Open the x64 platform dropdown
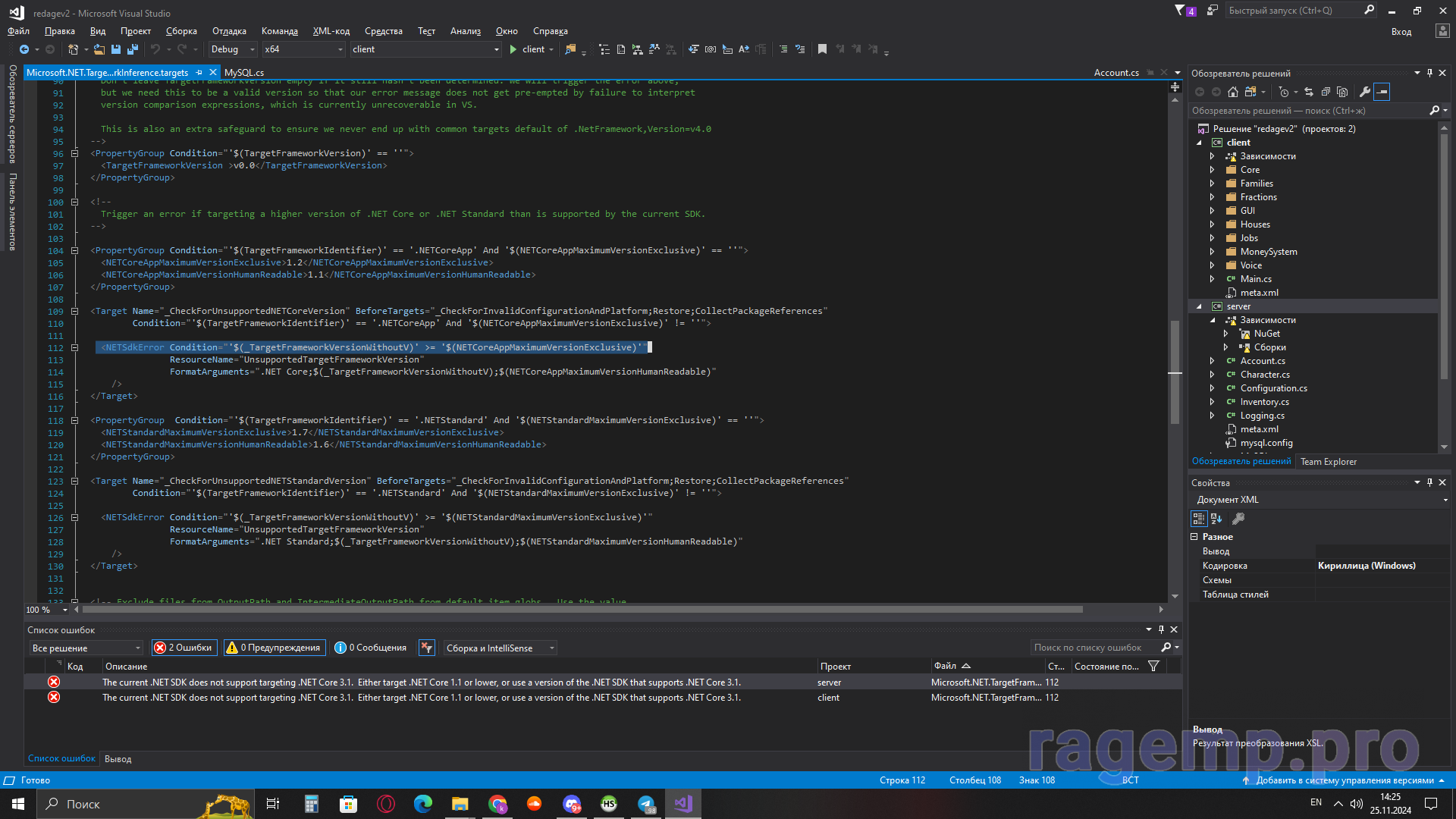This screenshot has width=1456, height=819. pos(303,49)
